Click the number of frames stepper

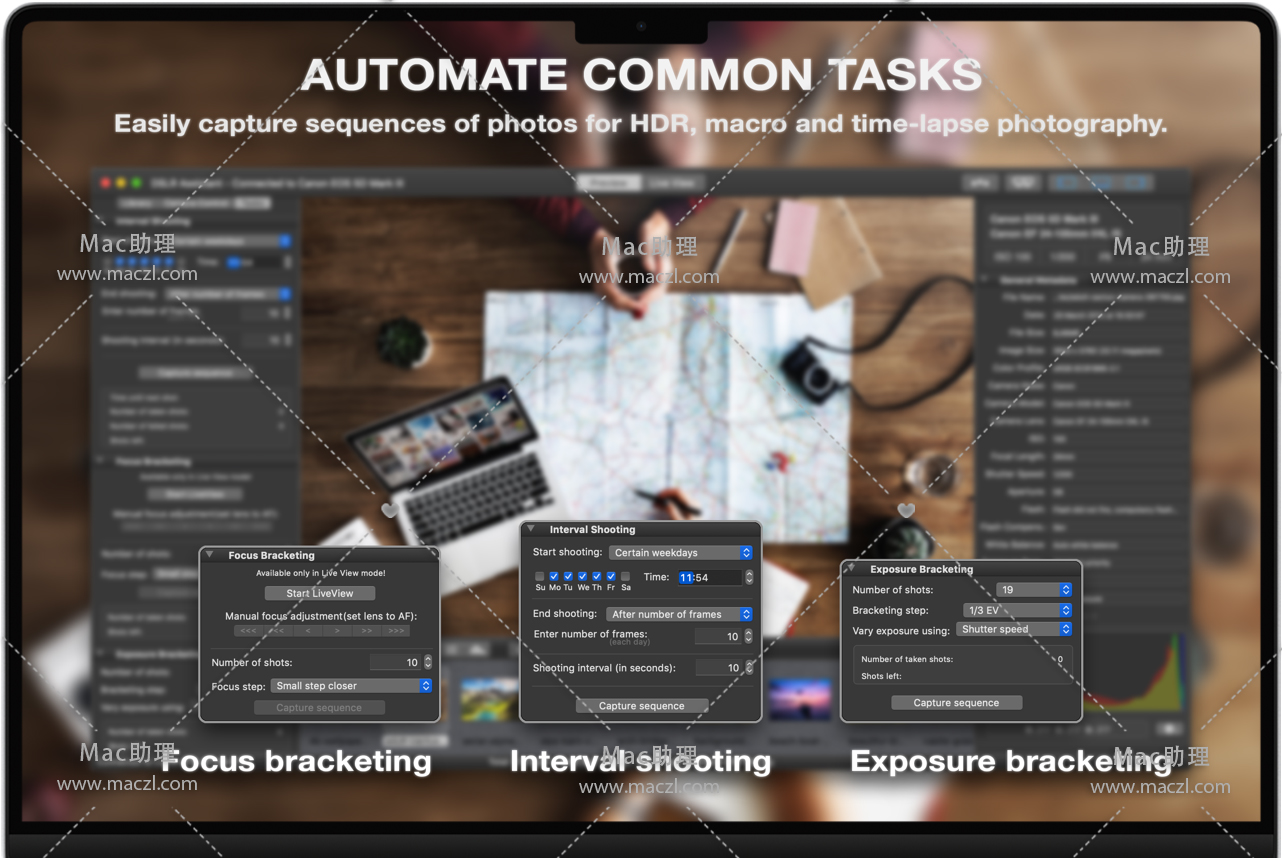[x=749, y=636]
